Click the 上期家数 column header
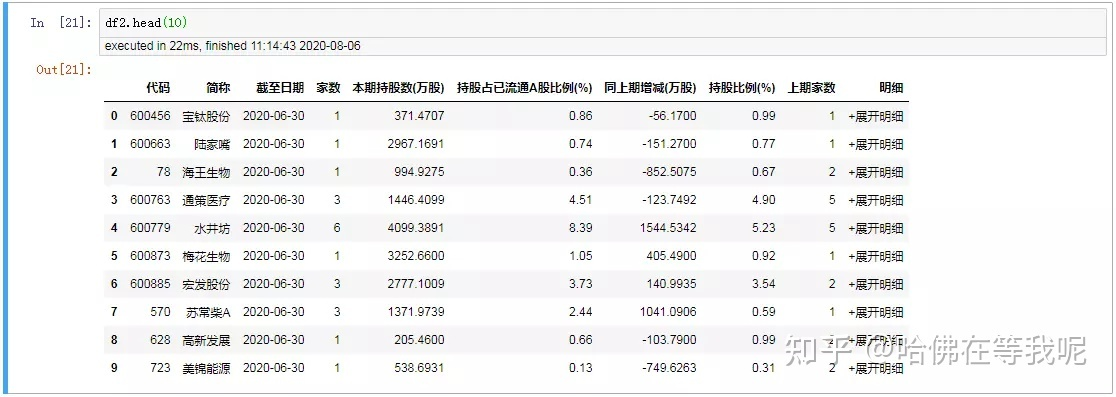Viewport: 1116px width, 397px height. 811,88
